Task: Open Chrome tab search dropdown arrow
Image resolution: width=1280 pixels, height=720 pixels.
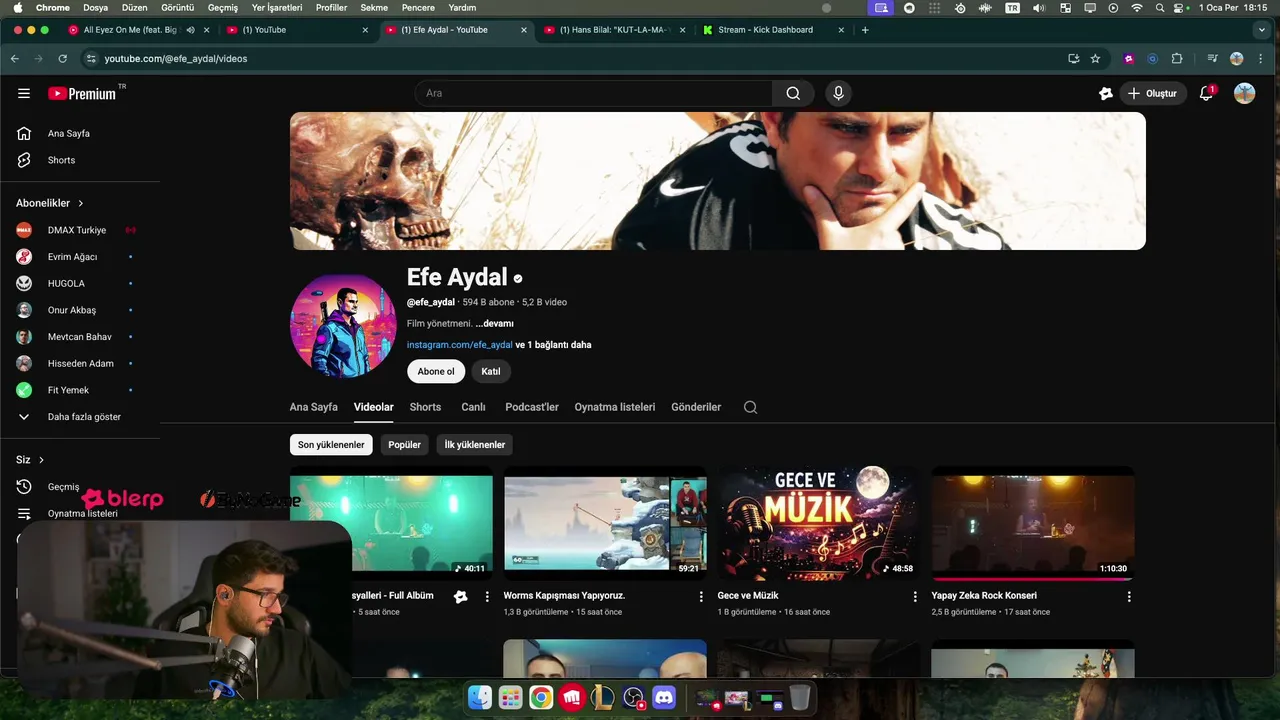Action: coord(1264,30)
